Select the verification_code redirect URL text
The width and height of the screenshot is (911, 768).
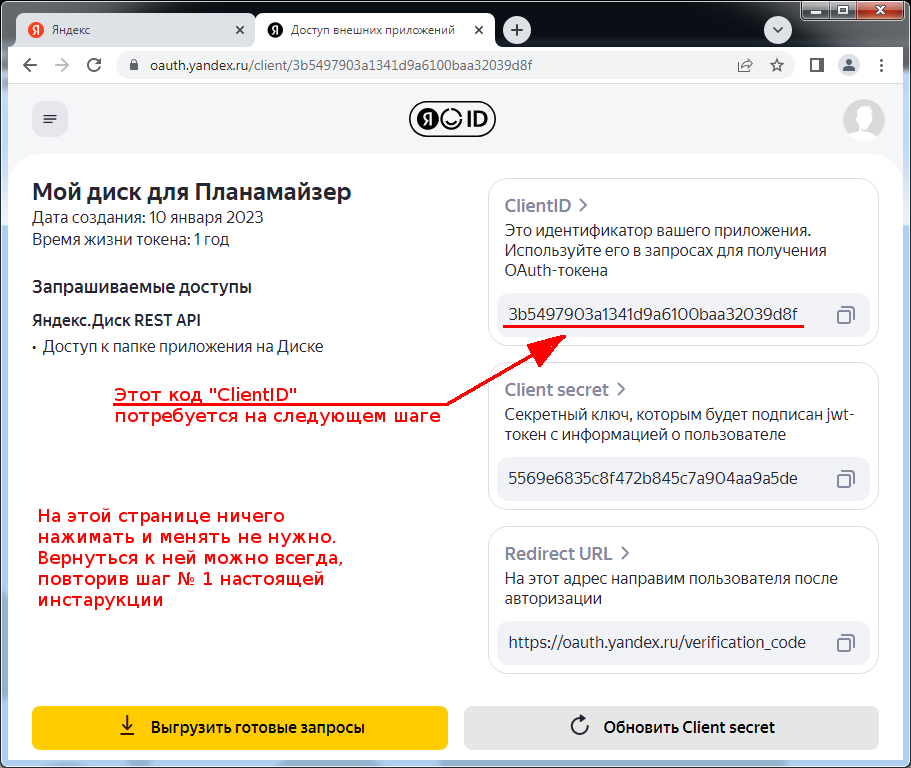(x=657, y=642)
